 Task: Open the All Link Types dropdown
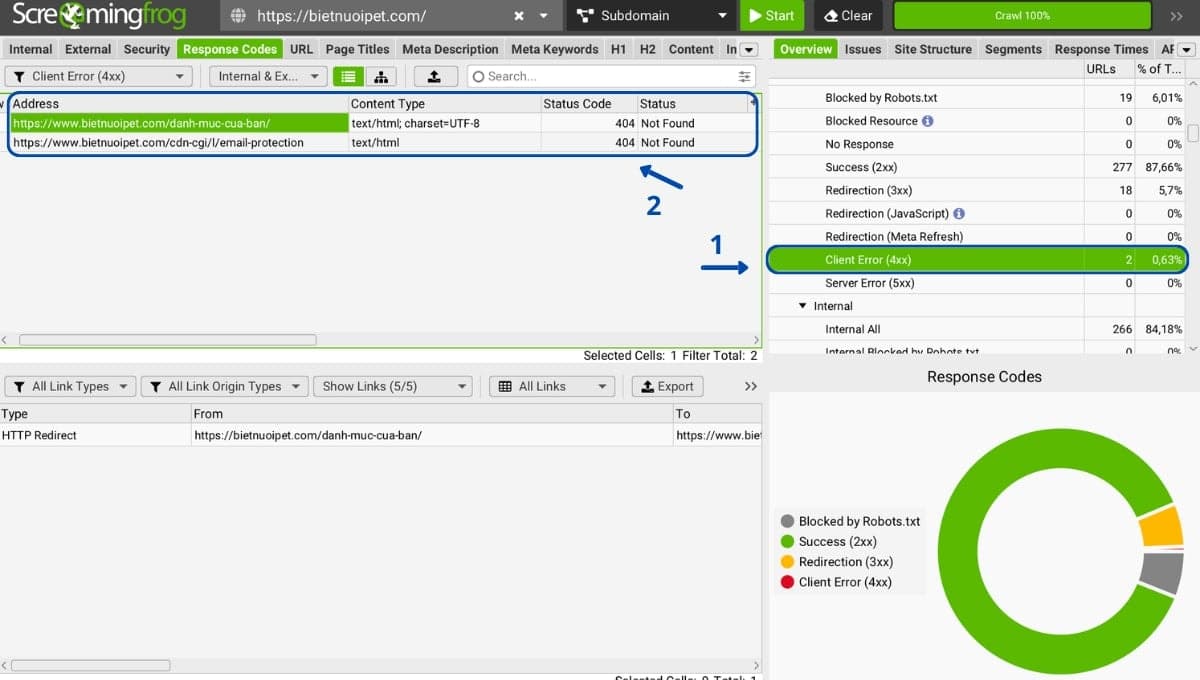[70, 386]
